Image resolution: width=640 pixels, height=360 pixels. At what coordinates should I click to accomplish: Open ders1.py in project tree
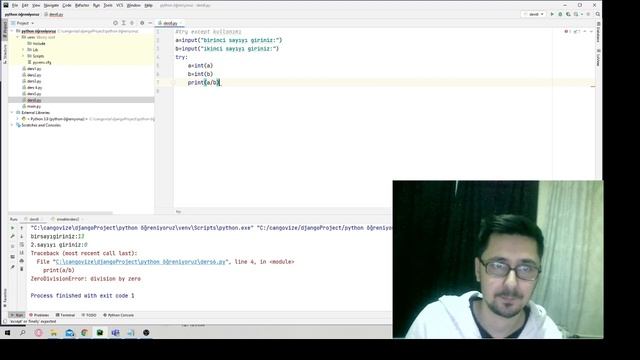[x=32, y=69]
